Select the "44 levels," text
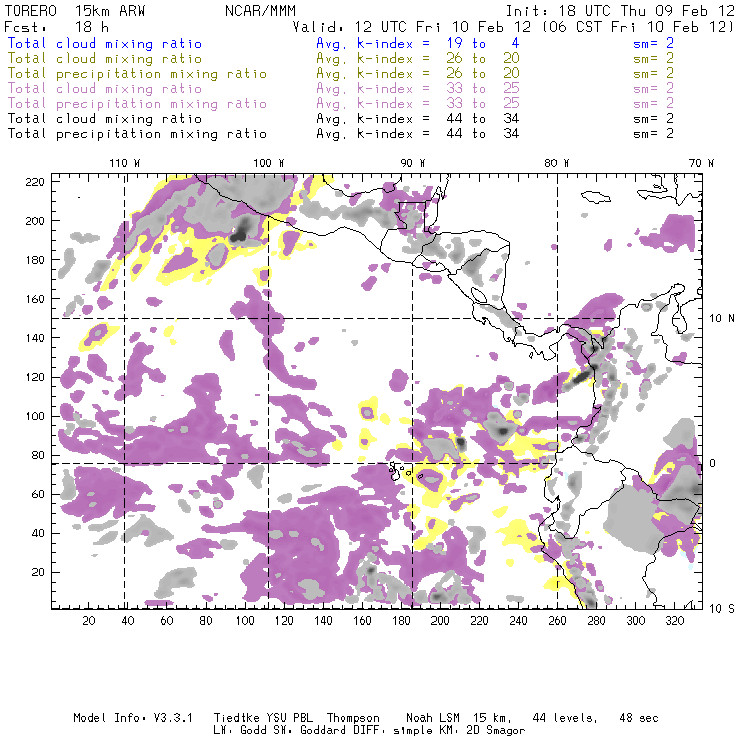The height and width of the screenshot is (740, 740). [565, 718]
